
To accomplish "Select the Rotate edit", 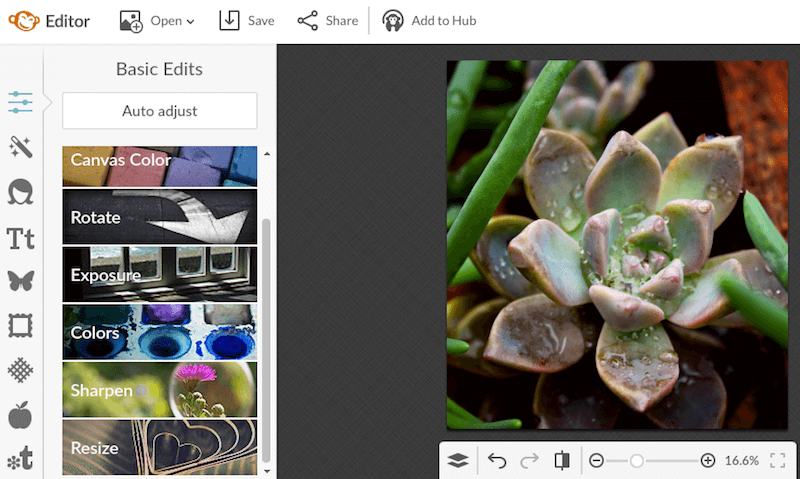I will [x=160, y=217].
